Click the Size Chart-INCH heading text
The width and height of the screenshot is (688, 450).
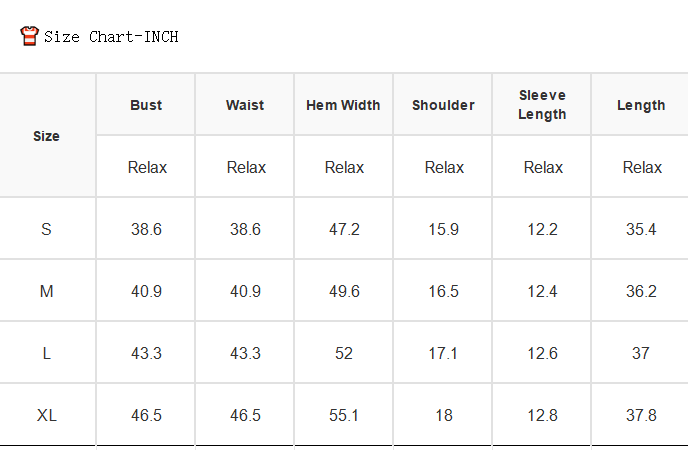tap(111, 36)
